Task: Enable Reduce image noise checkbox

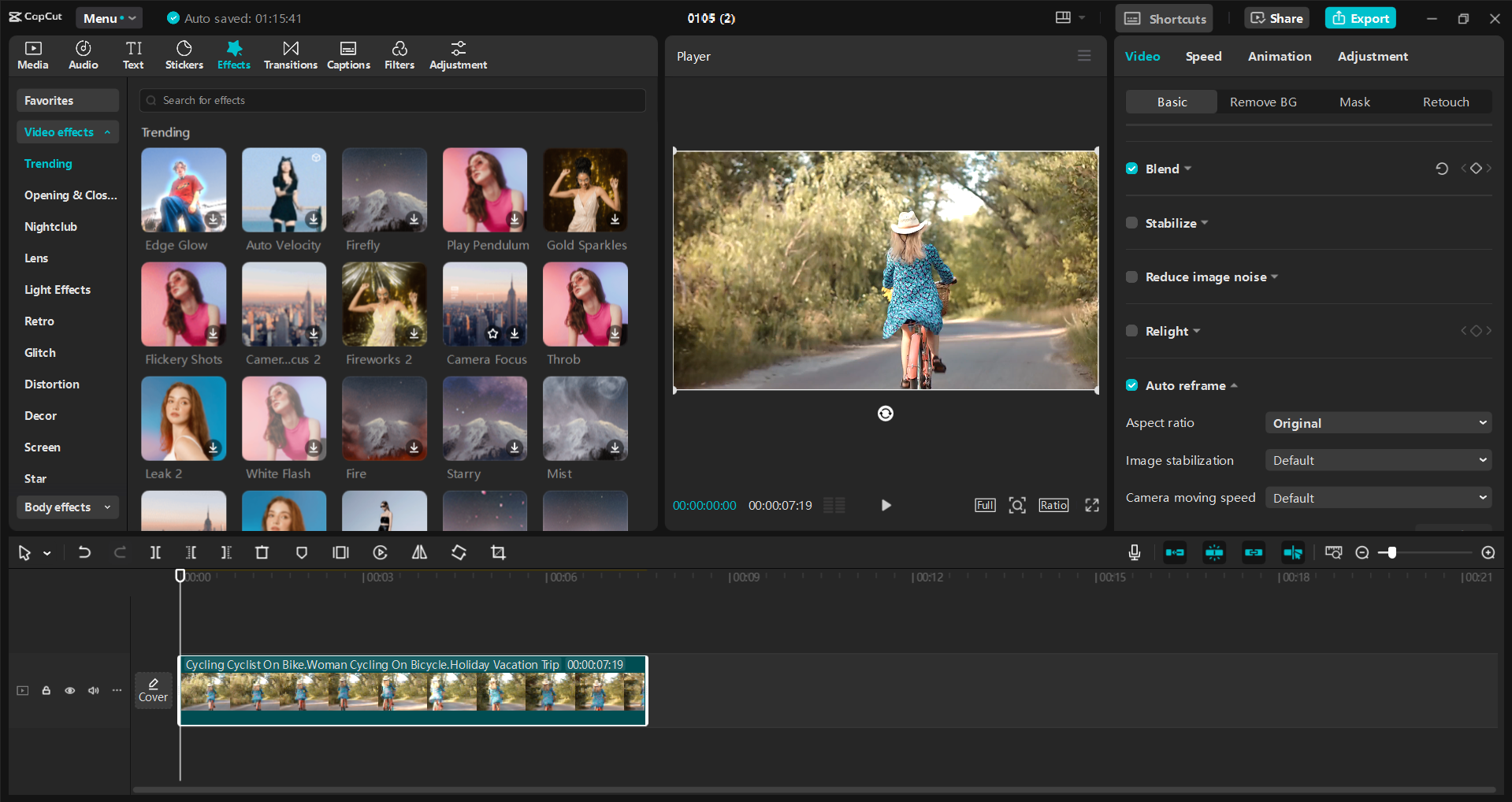Action: click(x=1132, y=277)
